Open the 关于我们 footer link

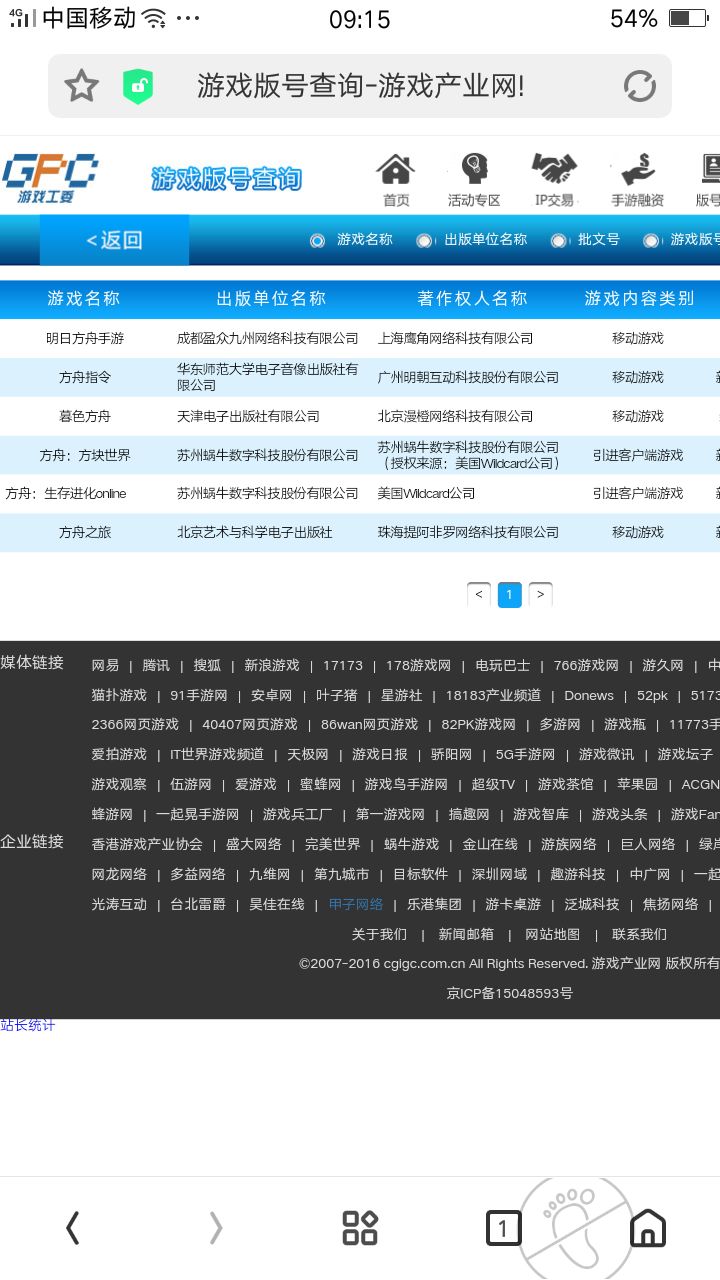(379, 934)
